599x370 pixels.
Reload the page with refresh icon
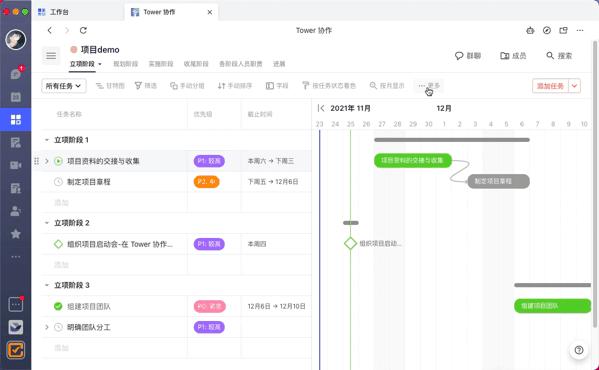click(x=83, y=30)
